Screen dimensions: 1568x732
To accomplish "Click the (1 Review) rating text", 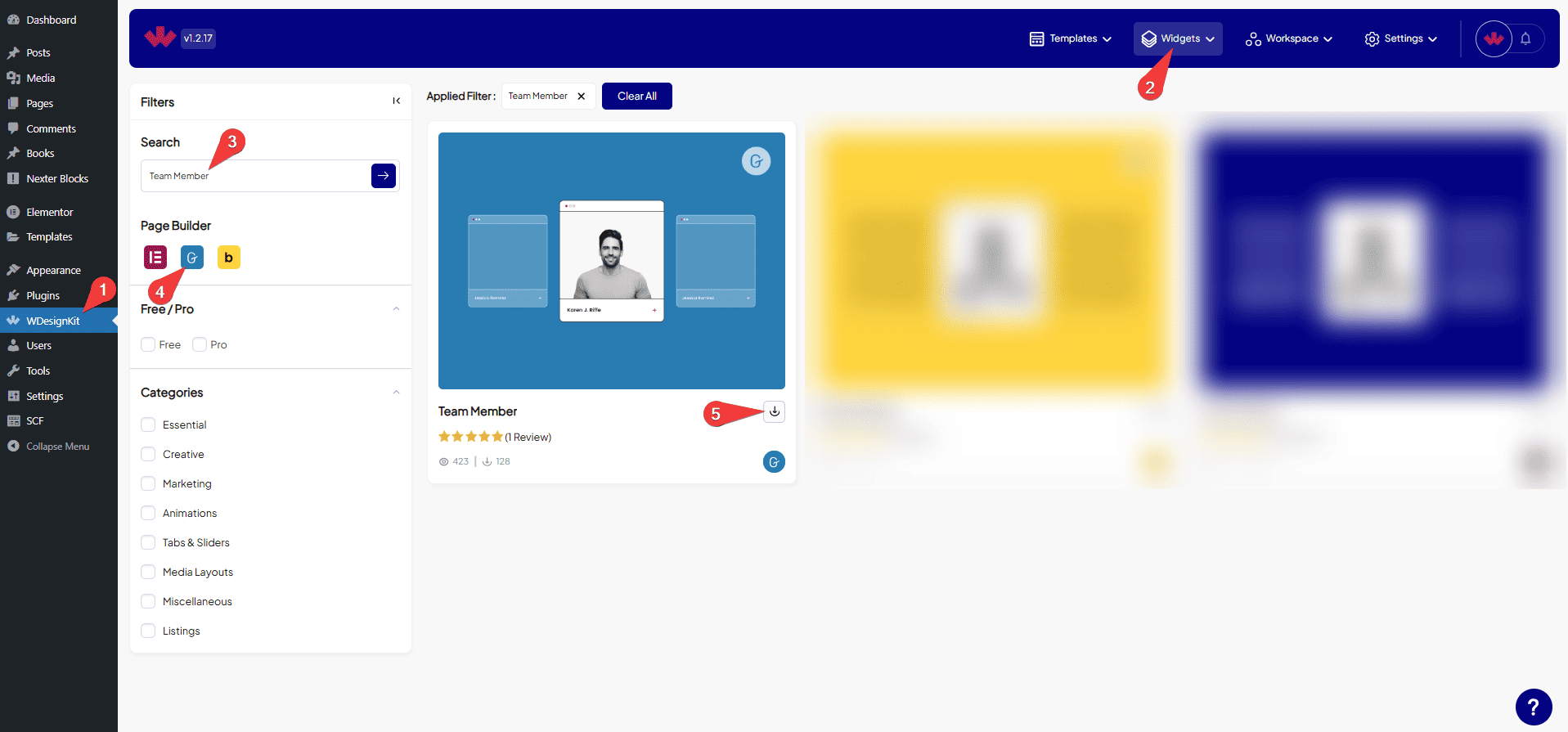I will click(x=528, y=437).
